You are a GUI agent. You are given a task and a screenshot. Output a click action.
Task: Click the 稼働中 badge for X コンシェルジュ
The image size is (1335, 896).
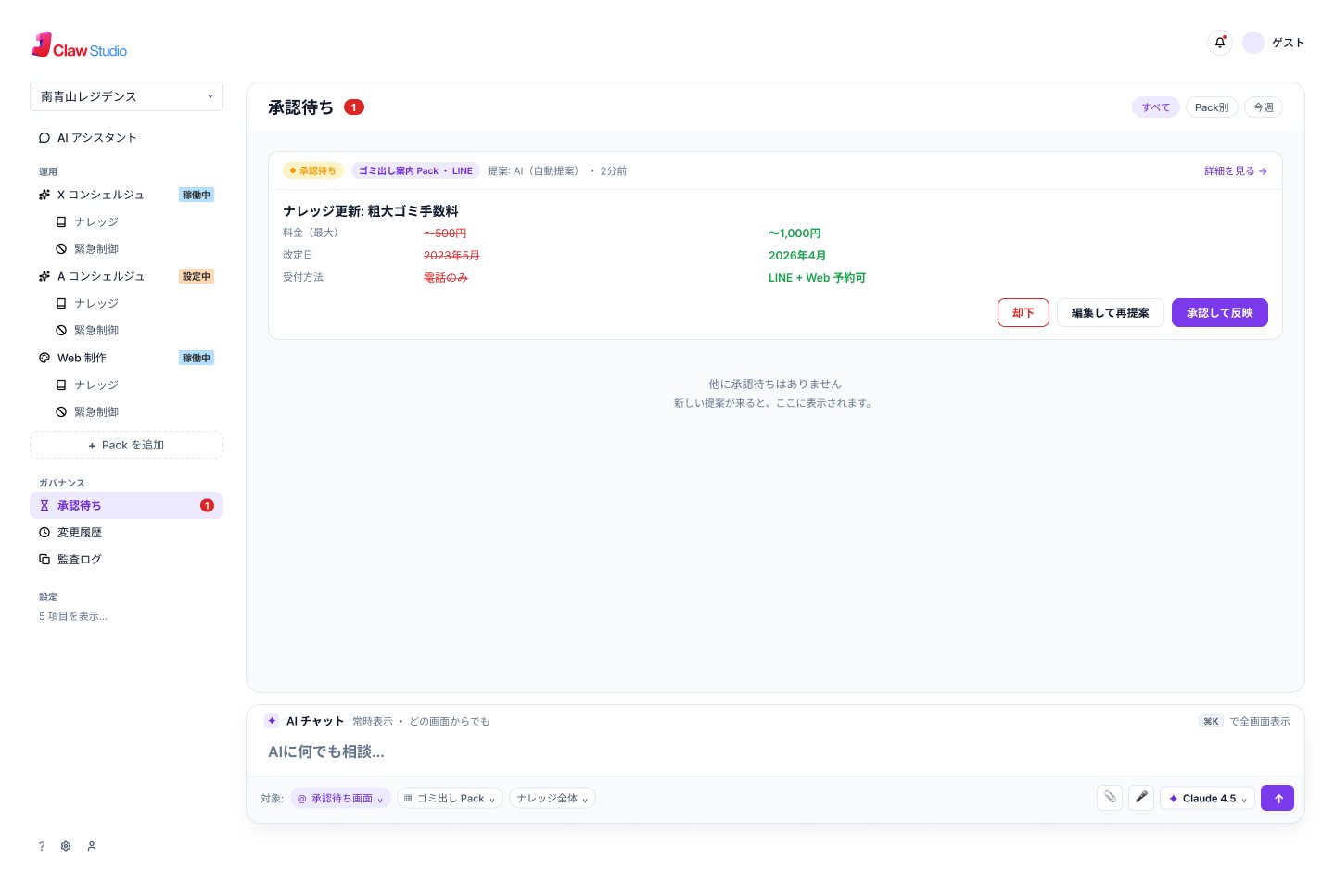pos(197,196)
